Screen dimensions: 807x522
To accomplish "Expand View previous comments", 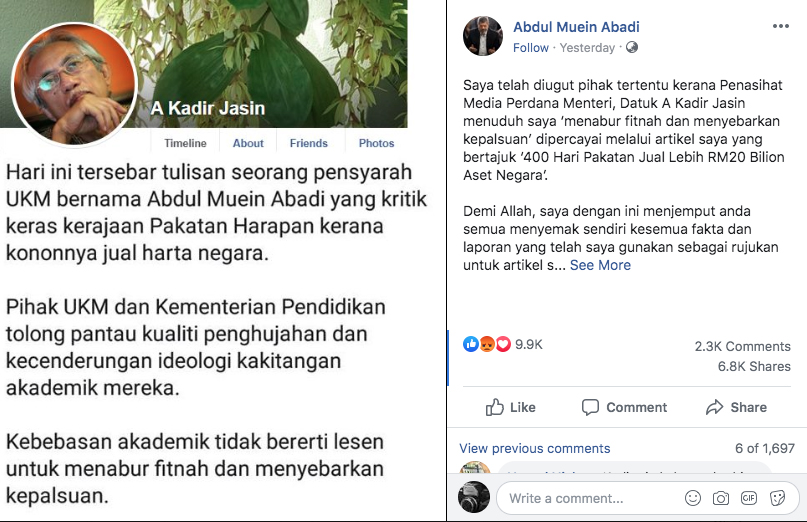I will [535, 448].
